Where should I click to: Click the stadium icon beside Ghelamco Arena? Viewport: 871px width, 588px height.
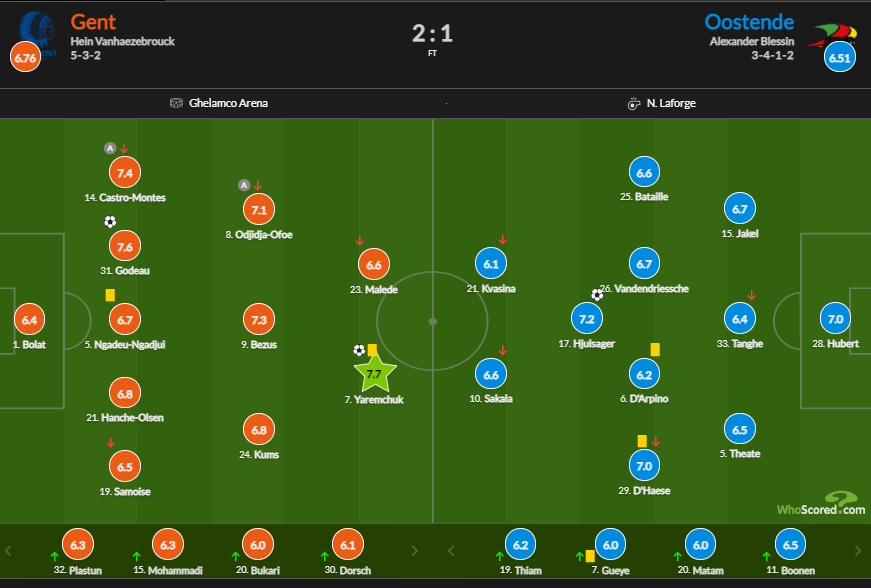177,103
